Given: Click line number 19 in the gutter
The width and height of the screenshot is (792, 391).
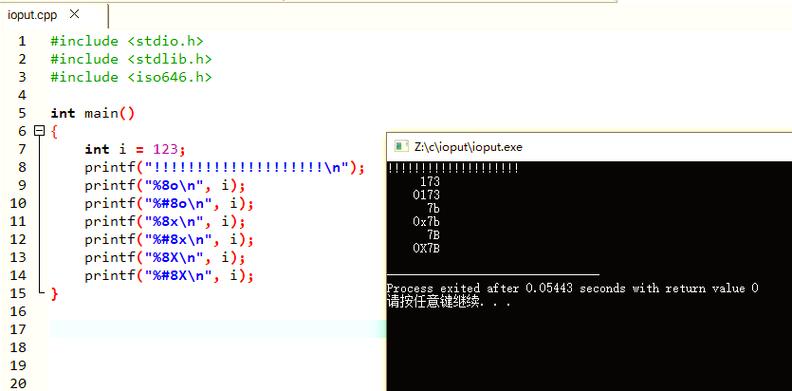Looking at the screenshot, I should point(18,365).
